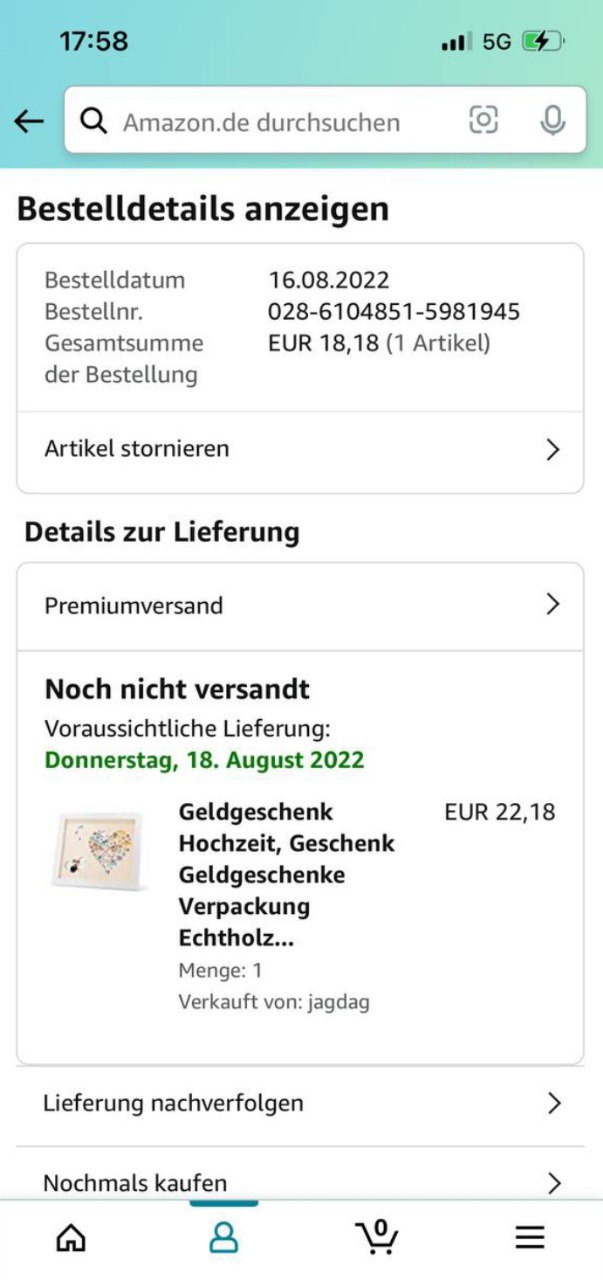Image resolution: width=603 pixels, height=1280 pixels.
Task: Open the Geldgeschenk Hochzeit product title
Action: [x=286, y=875]
